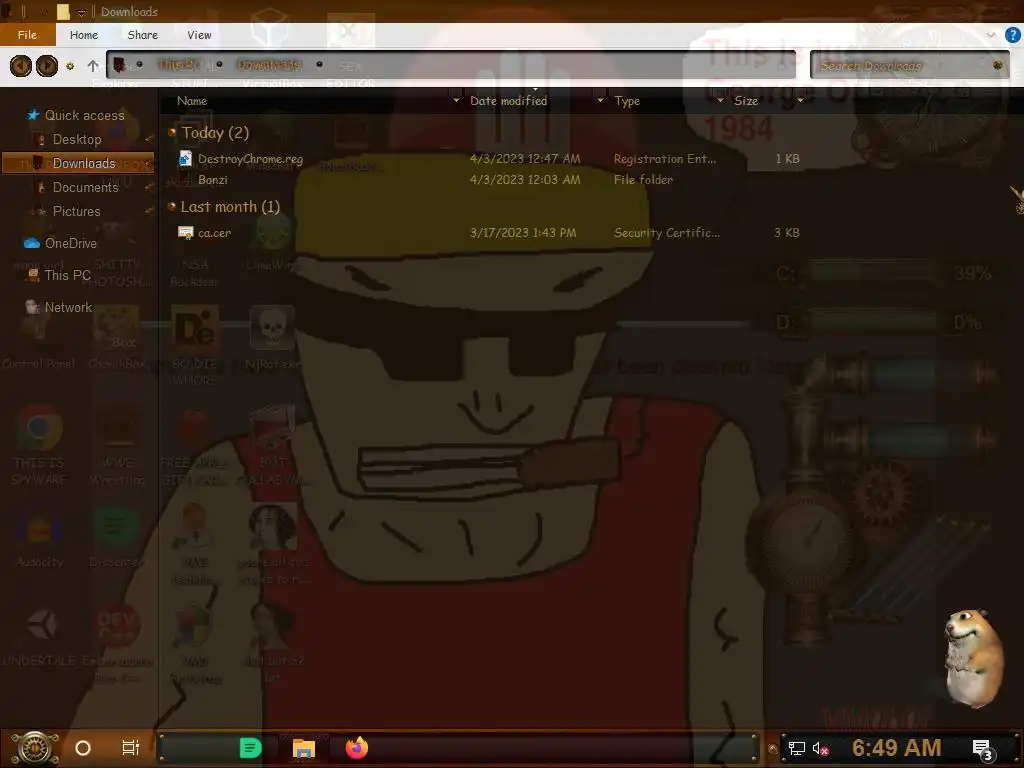
Task: Open the green chat app on taskbar
Action: (250, 748)
